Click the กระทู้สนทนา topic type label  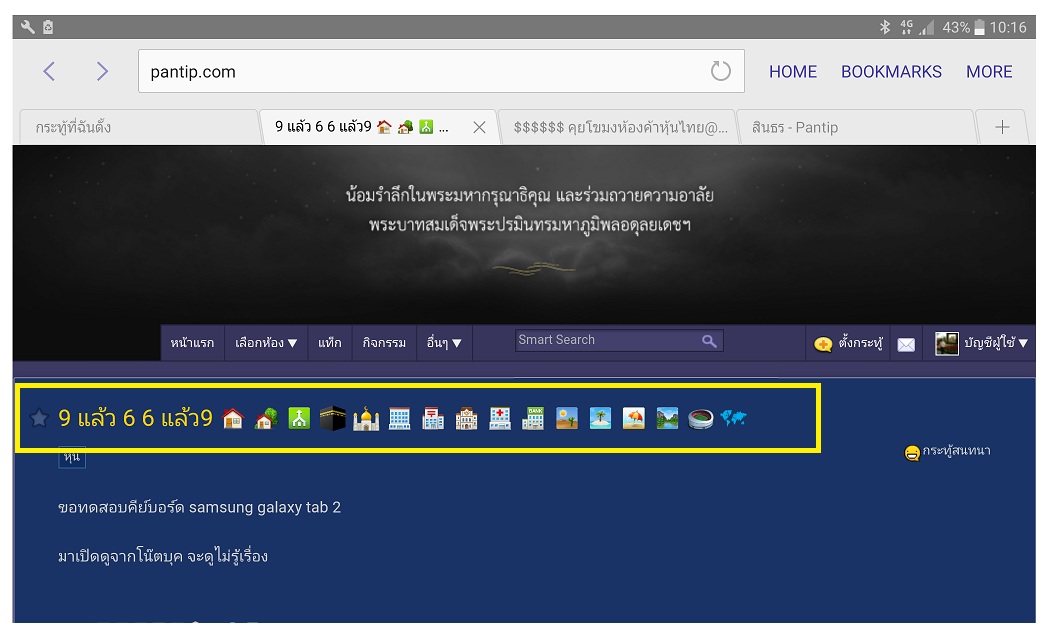pyautogui.click(x=947, y=451)
